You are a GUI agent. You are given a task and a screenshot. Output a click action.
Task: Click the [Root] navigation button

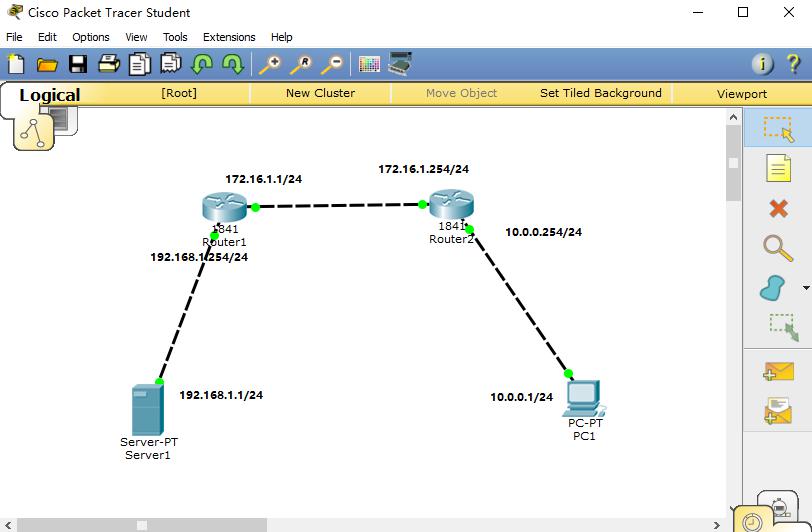click(x=179, y=93)
